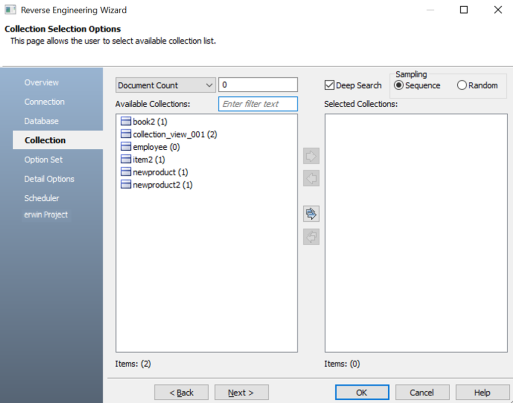Viewport: 513px width, 403px height.
Task: Select the book2 collection table icon
Action: click(x=126, y=121)
